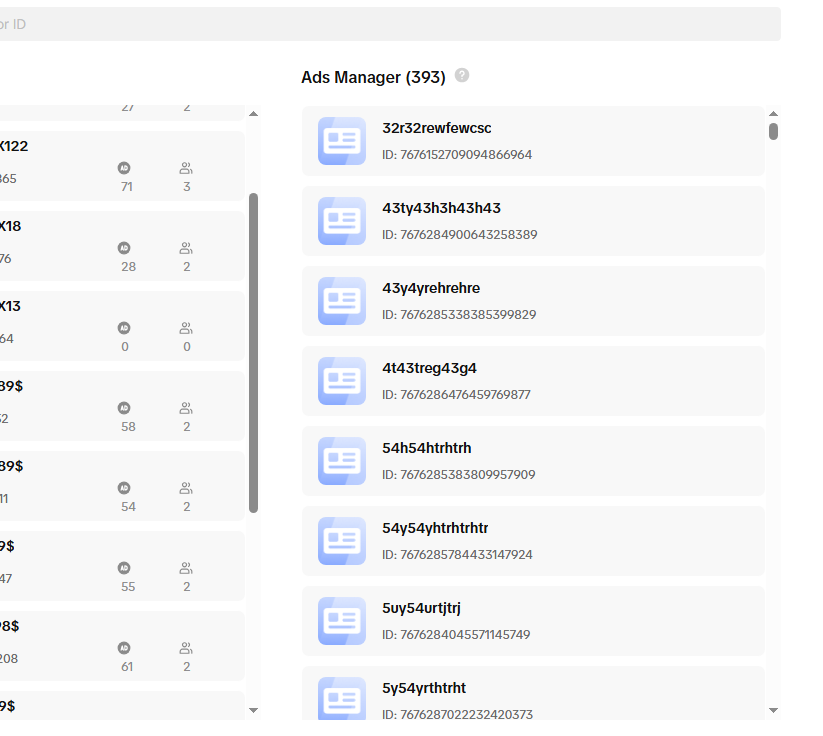Click the card title ending X122
This screenshot has width=823, height=736.
pyautogui.click(x=14, y=146)
